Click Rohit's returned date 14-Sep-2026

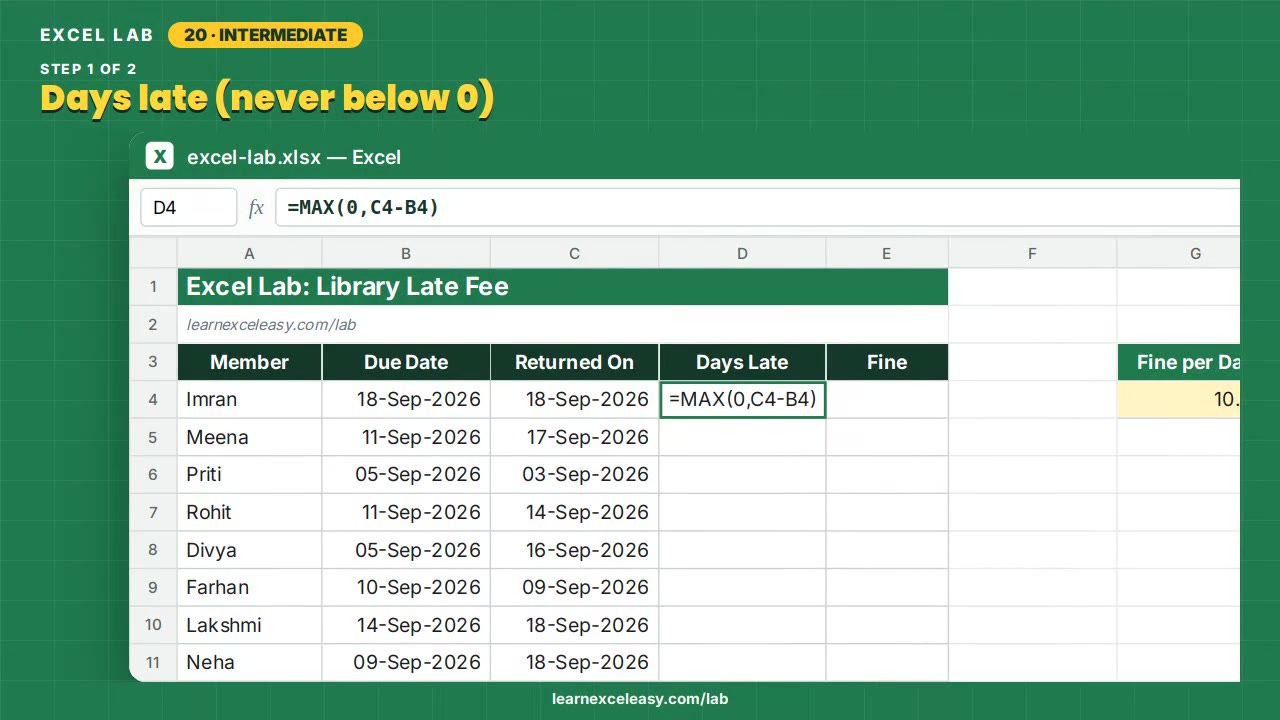click(574, 512)
